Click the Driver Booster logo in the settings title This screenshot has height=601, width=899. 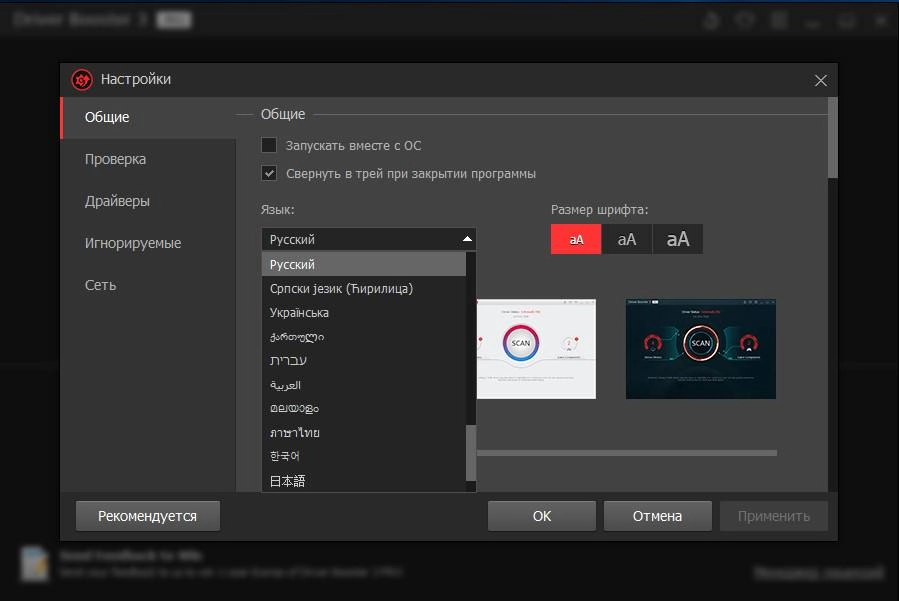click(x=82, y=80)
